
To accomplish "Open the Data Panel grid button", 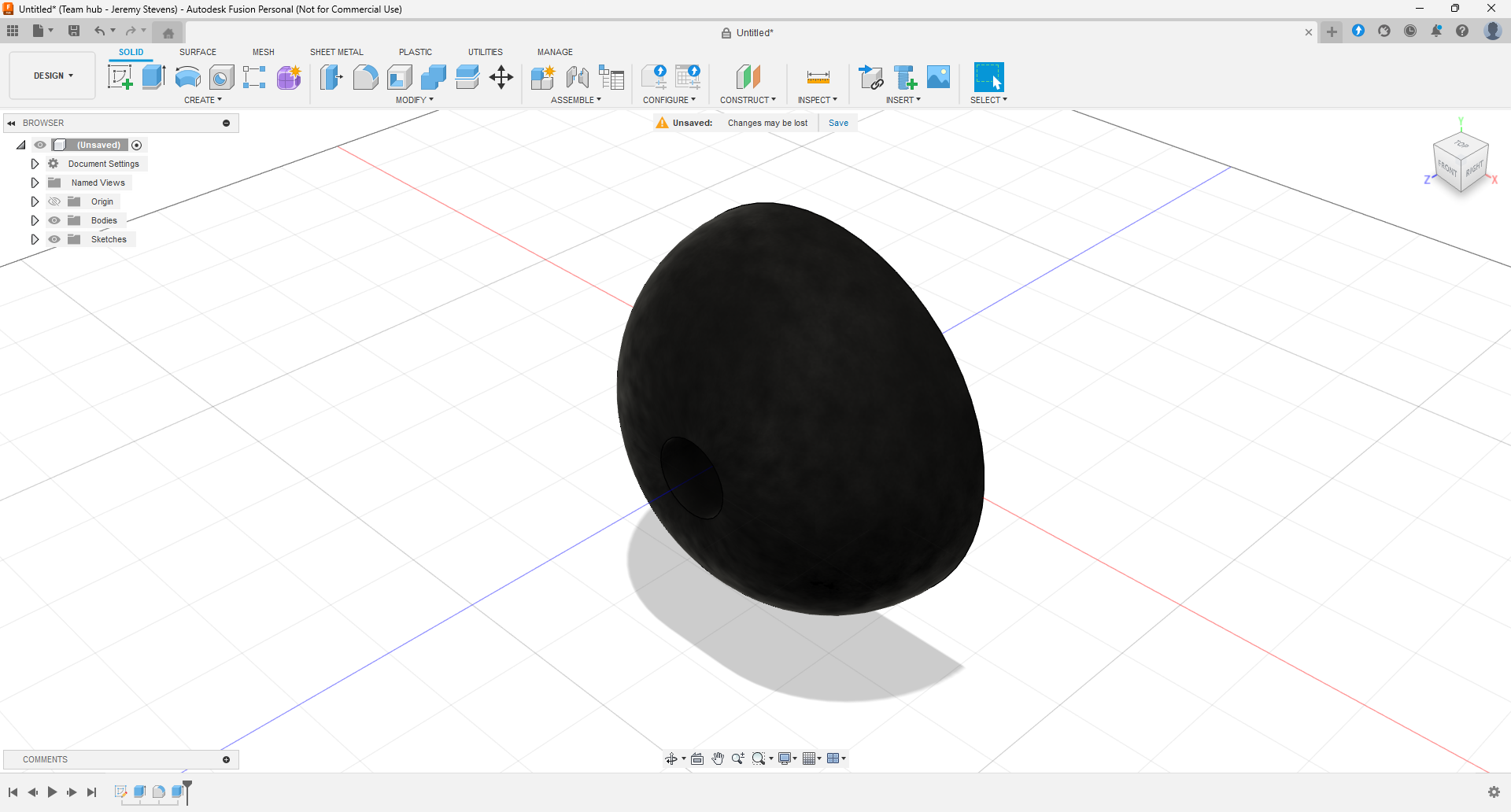I will 13,31.
